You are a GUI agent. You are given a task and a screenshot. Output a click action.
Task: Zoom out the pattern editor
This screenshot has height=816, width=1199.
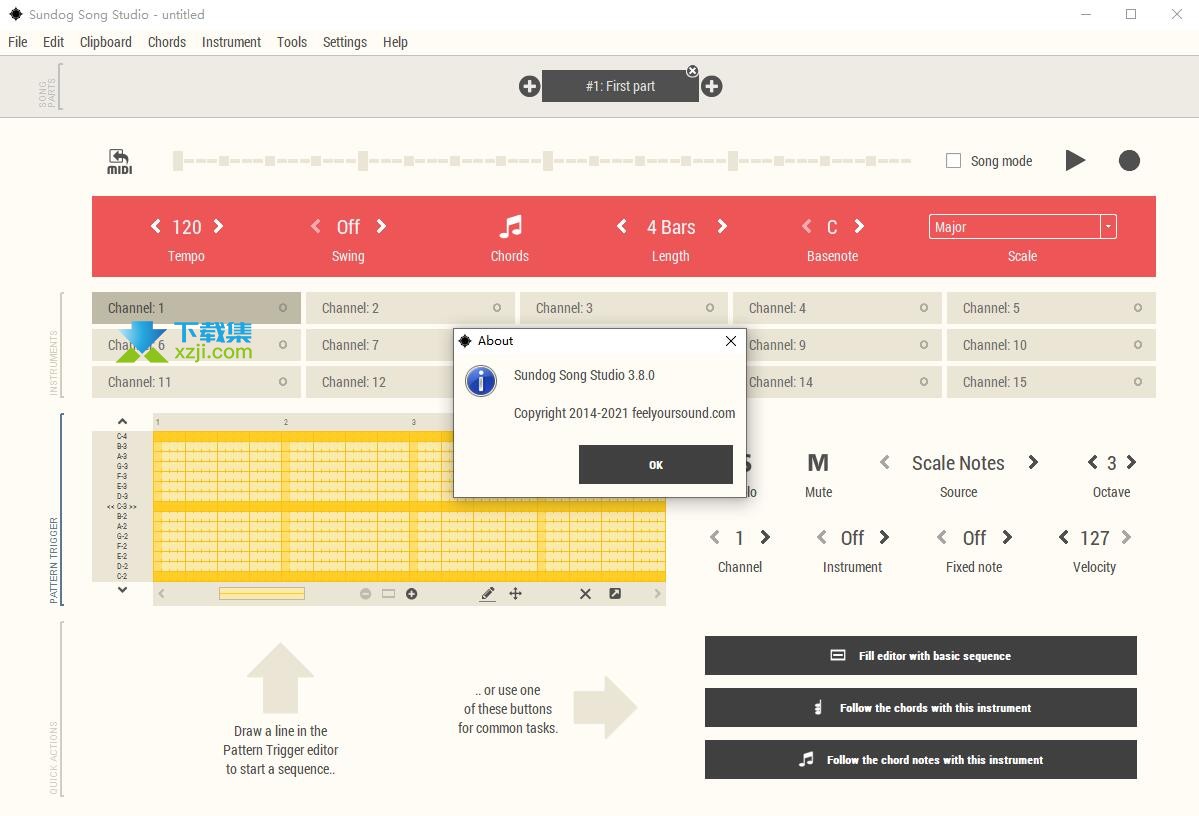(x=366, y=594)
